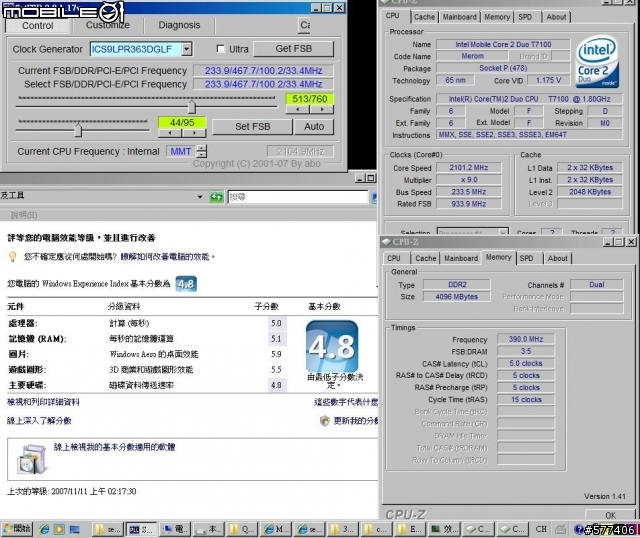
Task: Click the Get FSB button
Action: (x=293, y=49)
